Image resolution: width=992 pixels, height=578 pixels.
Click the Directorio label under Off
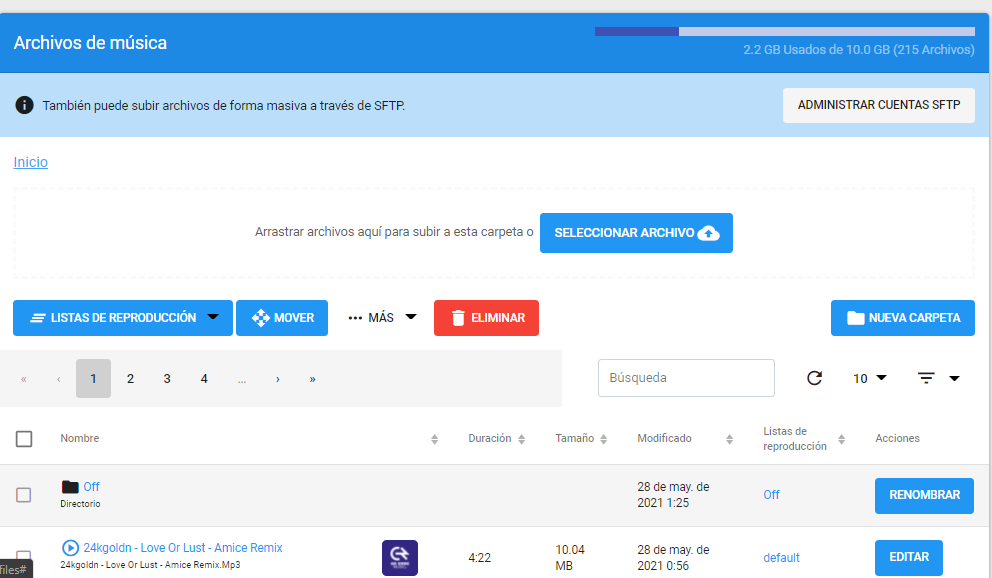80,504
